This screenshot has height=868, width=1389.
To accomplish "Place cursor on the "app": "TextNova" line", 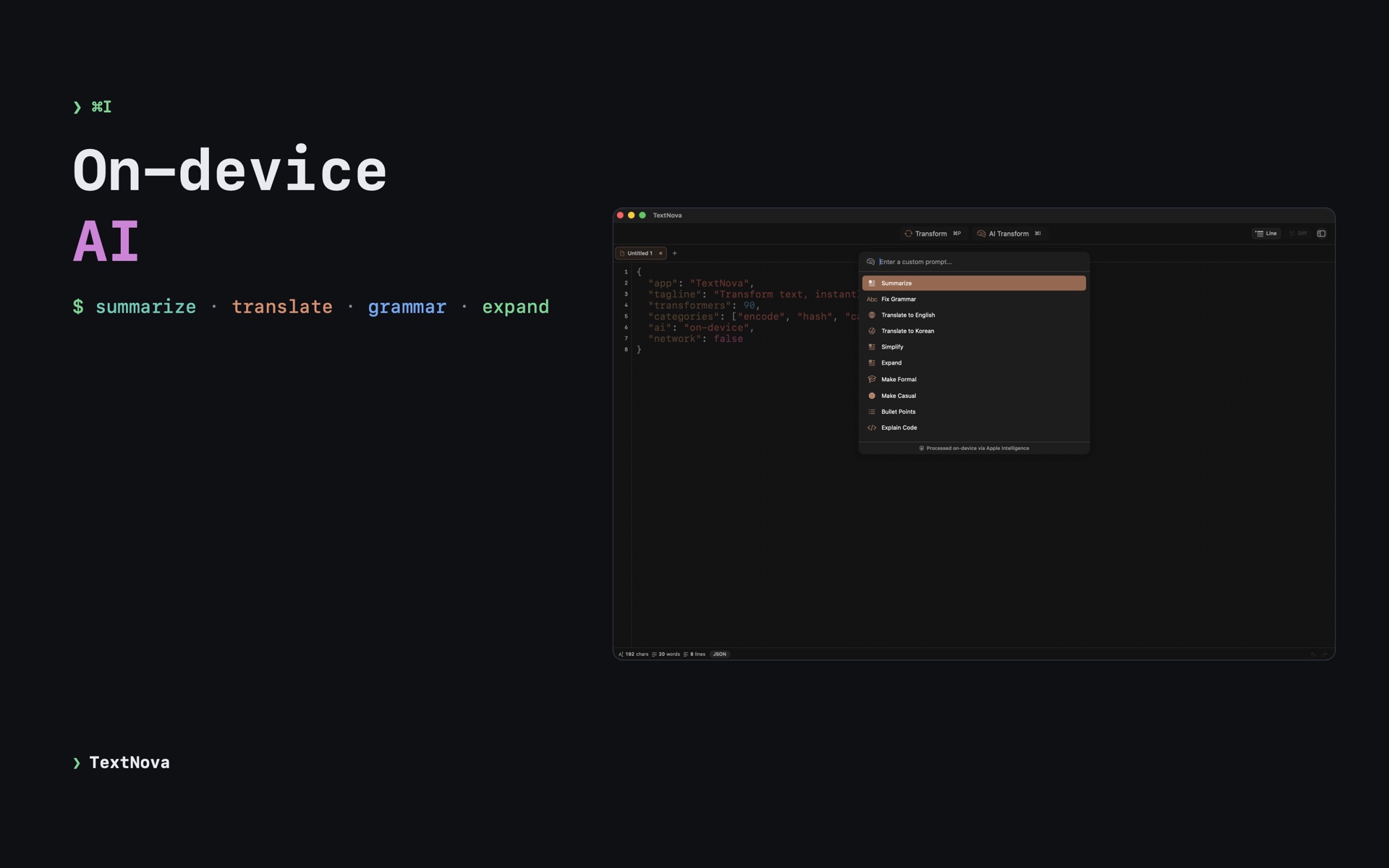I will (x=701, y=283).
